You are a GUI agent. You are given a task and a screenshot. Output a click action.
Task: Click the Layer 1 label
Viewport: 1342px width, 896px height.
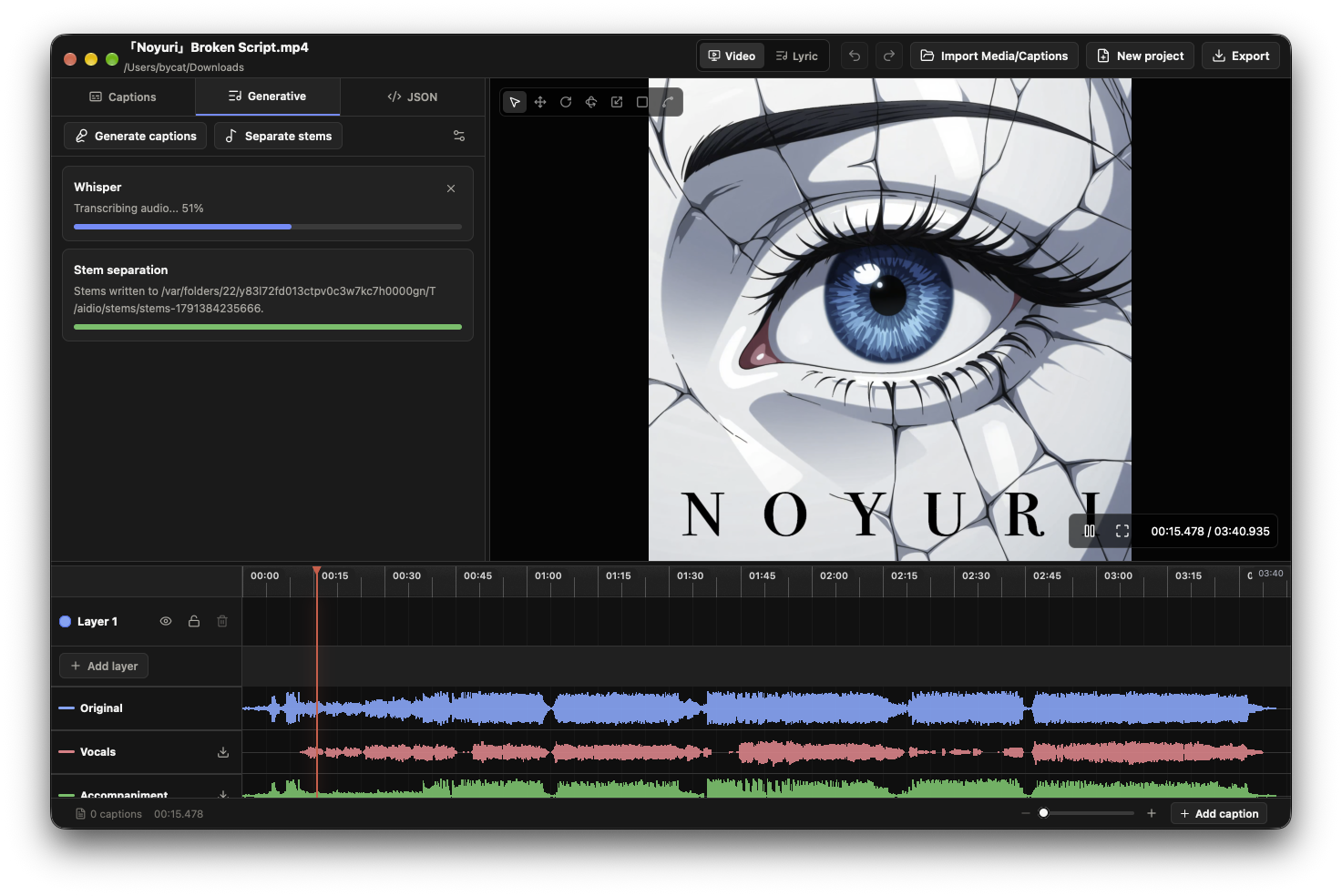[x=97, y=621]
